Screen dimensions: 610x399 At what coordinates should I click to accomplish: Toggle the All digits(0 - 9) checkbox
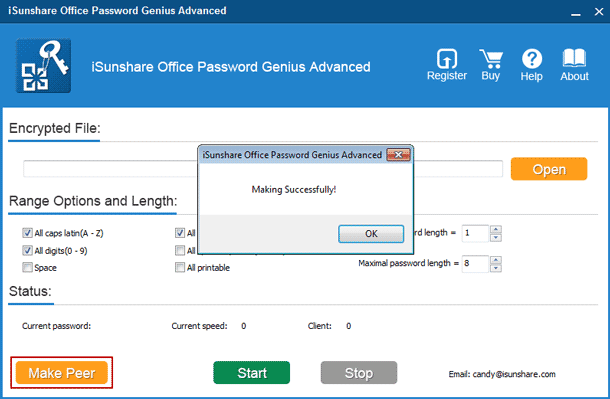pos(27,250)
